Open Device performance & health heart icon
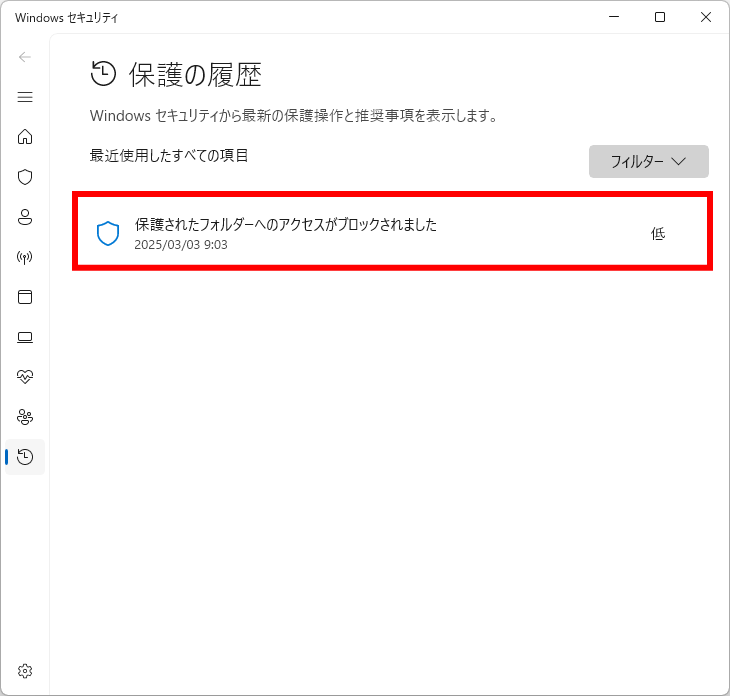 click(25, 377)
